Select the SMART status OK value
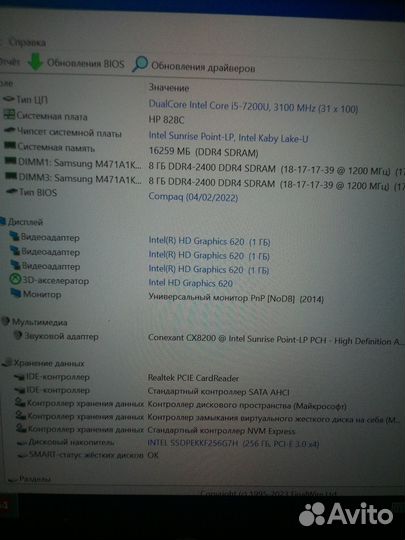 (x=153, y=455)
